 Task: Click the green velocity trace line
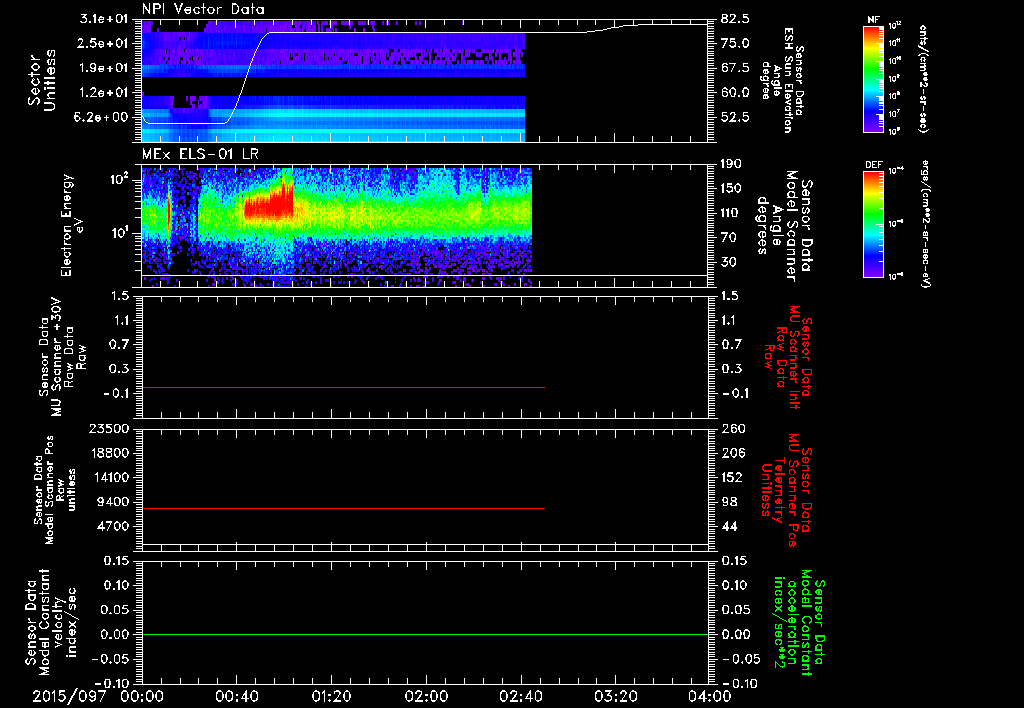(425, 634)
